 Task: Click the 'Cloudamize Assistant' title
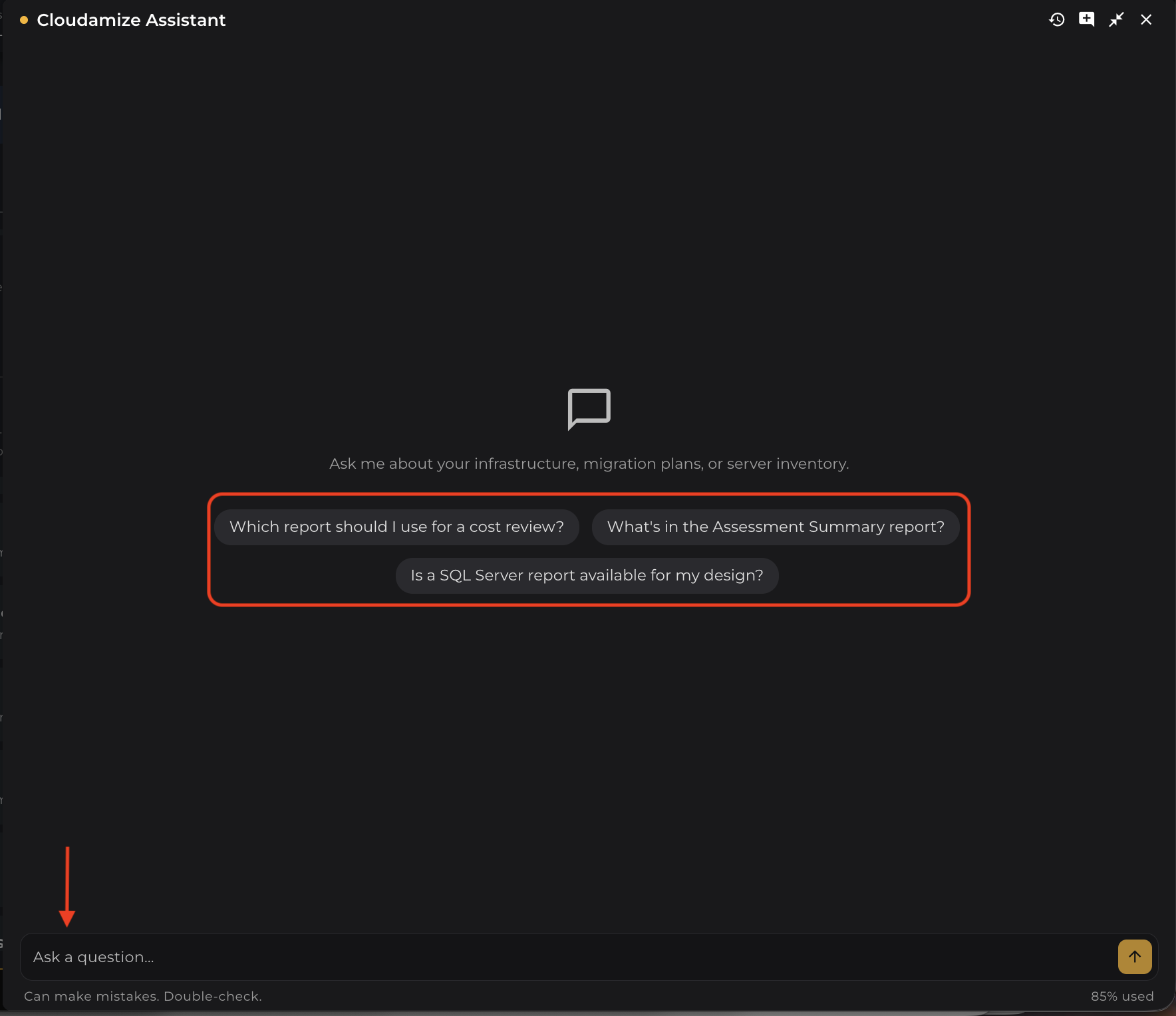pyautogui.click(x=131, y=20)
